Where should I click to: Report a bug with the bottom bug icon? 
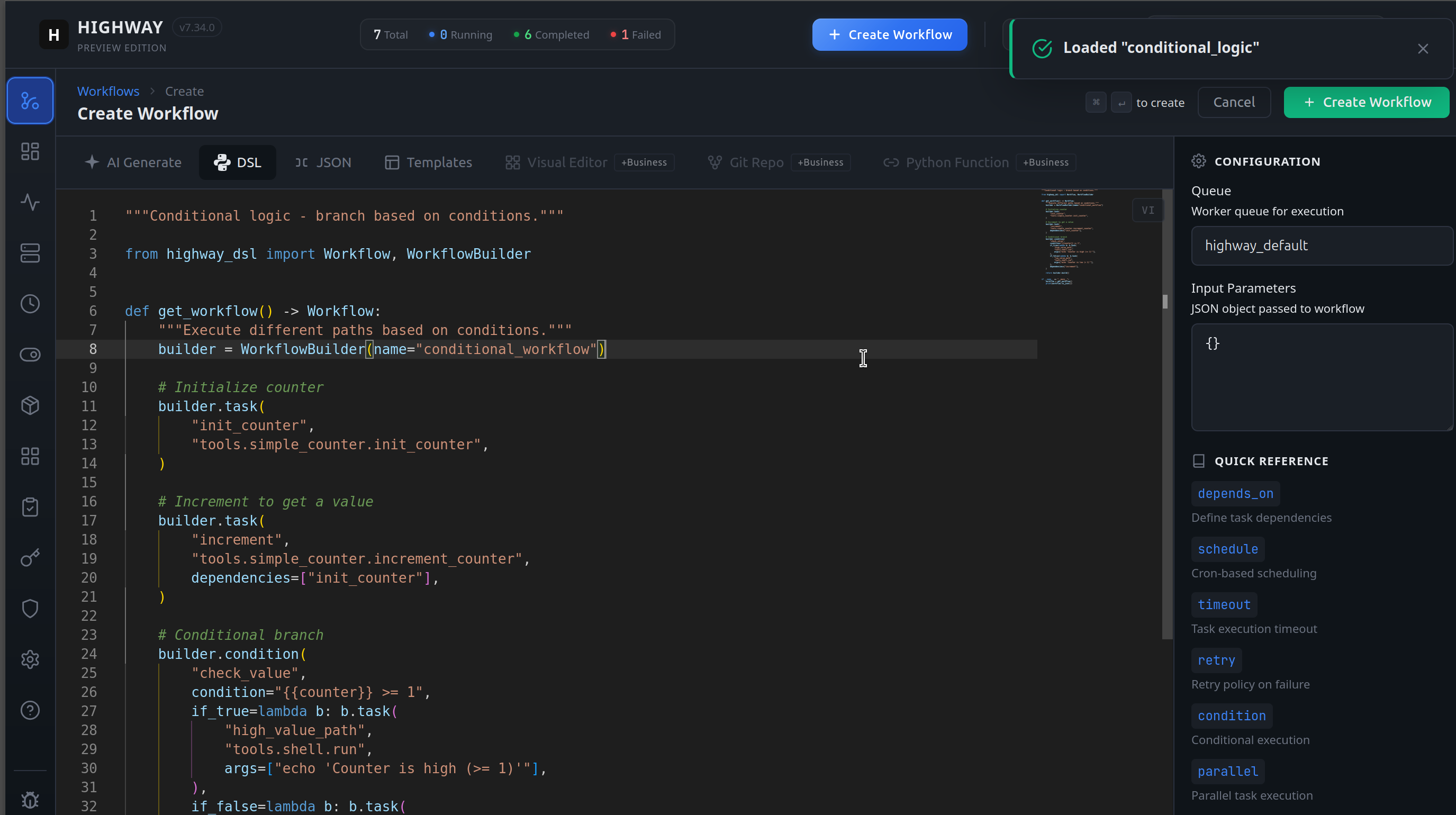[30, 799]
